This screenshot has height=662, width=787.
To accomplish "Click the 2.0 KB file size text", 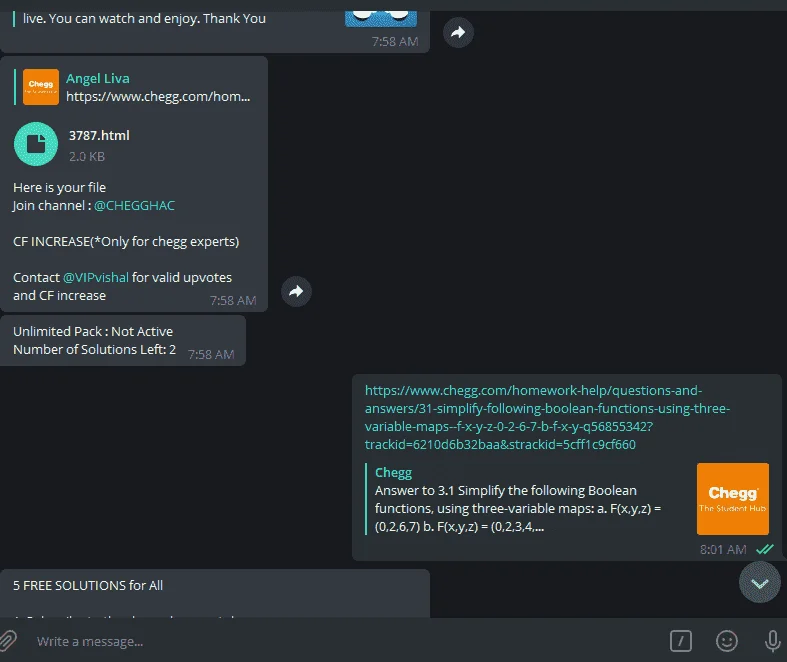I will coord(87,157).
